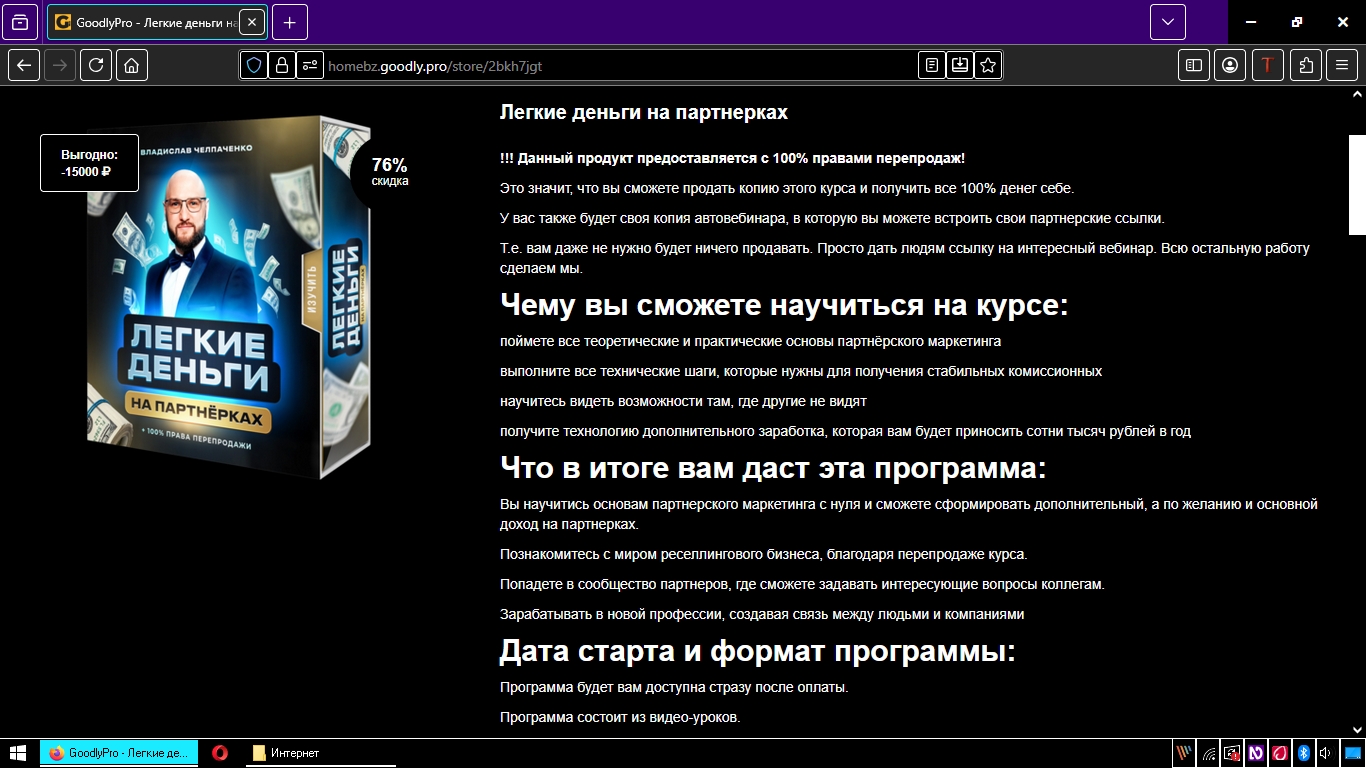Bookmark the page using the star icon
This screenshot has width=1366, height=768.
[x=988, y=64]
